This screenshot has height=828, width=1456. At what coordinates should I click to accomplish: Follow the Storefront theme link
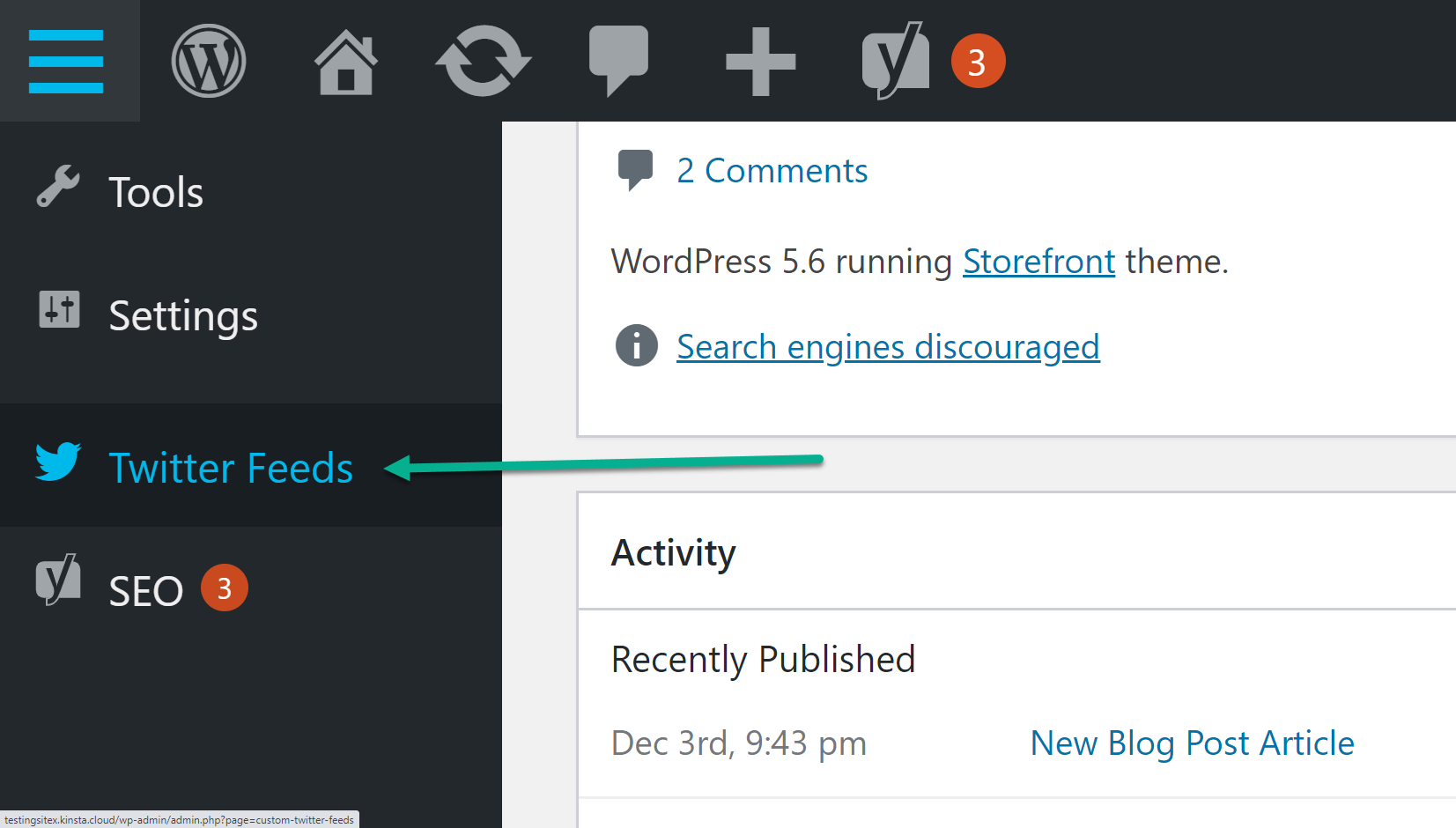(x=1038, y=262)
